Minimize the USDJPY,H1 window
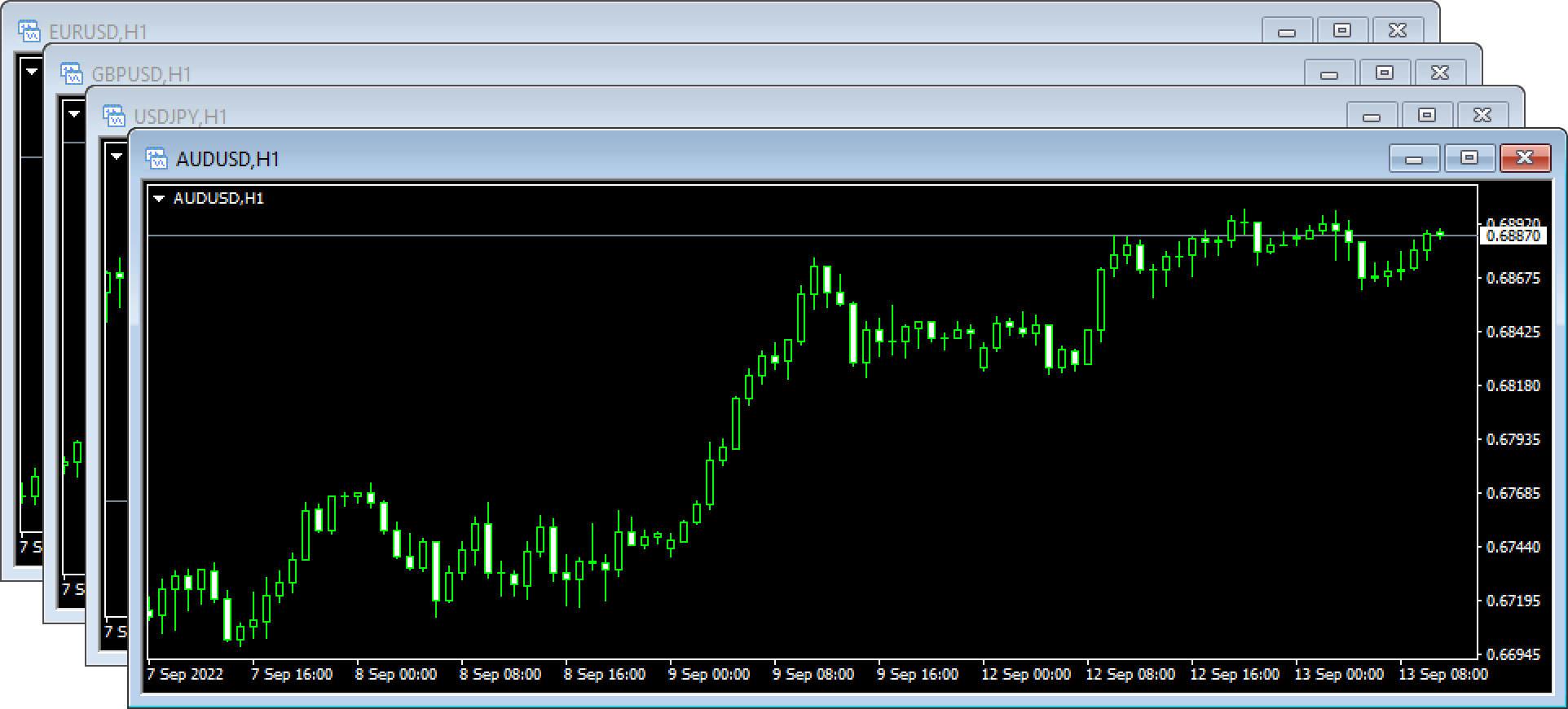1568x709 pixels. coord(1372,116)
